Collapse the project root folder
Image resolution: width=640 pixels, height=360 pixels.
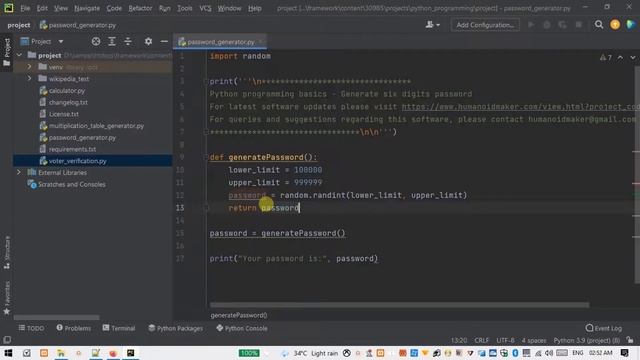(19, 55)
